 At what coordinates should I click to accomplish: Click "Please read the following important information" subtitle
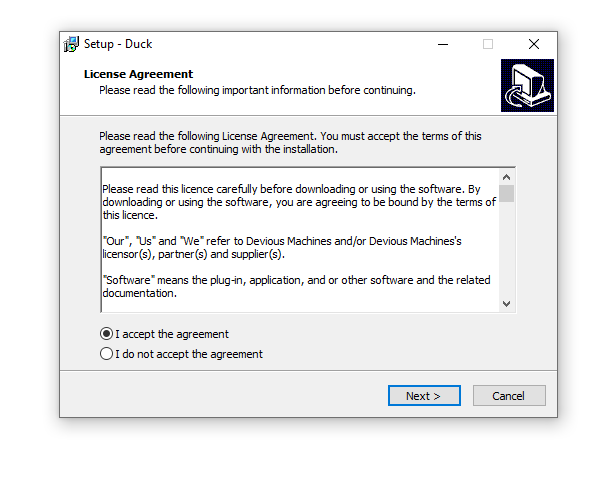(x=257, y=90)
